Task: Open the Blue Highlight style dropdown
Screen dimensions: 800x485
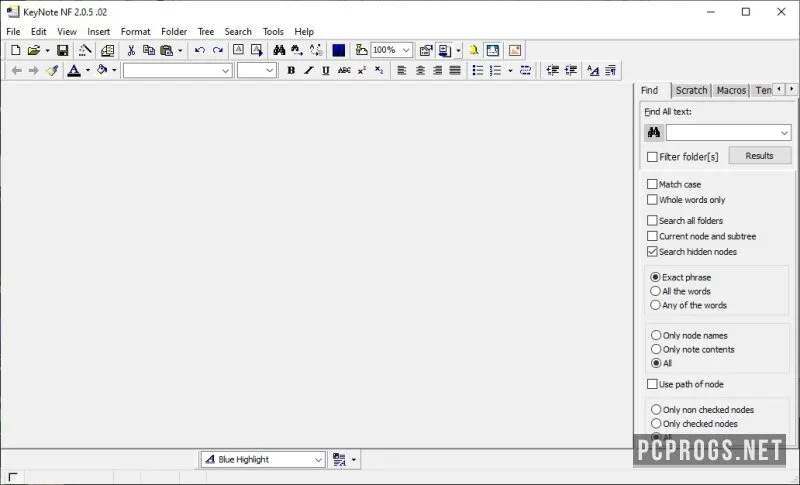Action: pos(318,460)
